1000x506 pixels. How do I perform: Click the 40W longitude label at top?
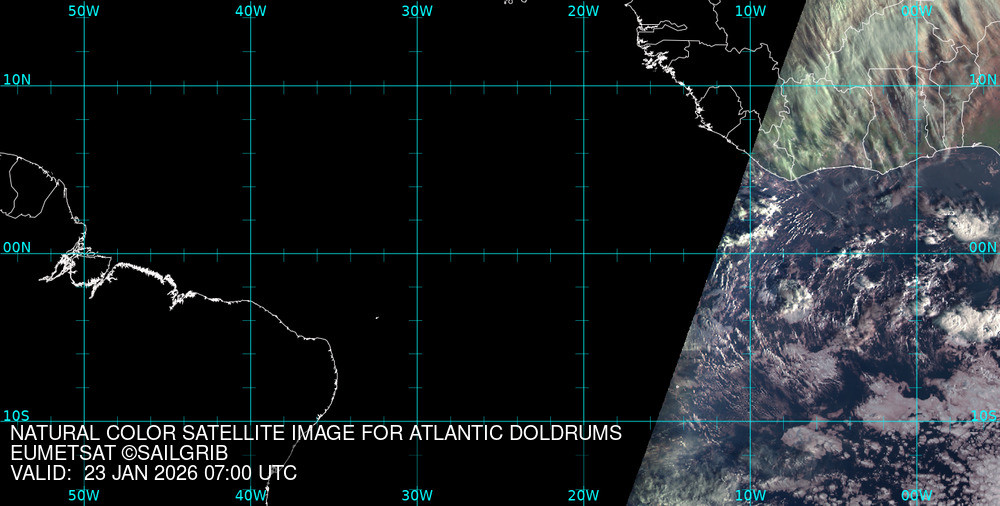[x=250, y=11]
